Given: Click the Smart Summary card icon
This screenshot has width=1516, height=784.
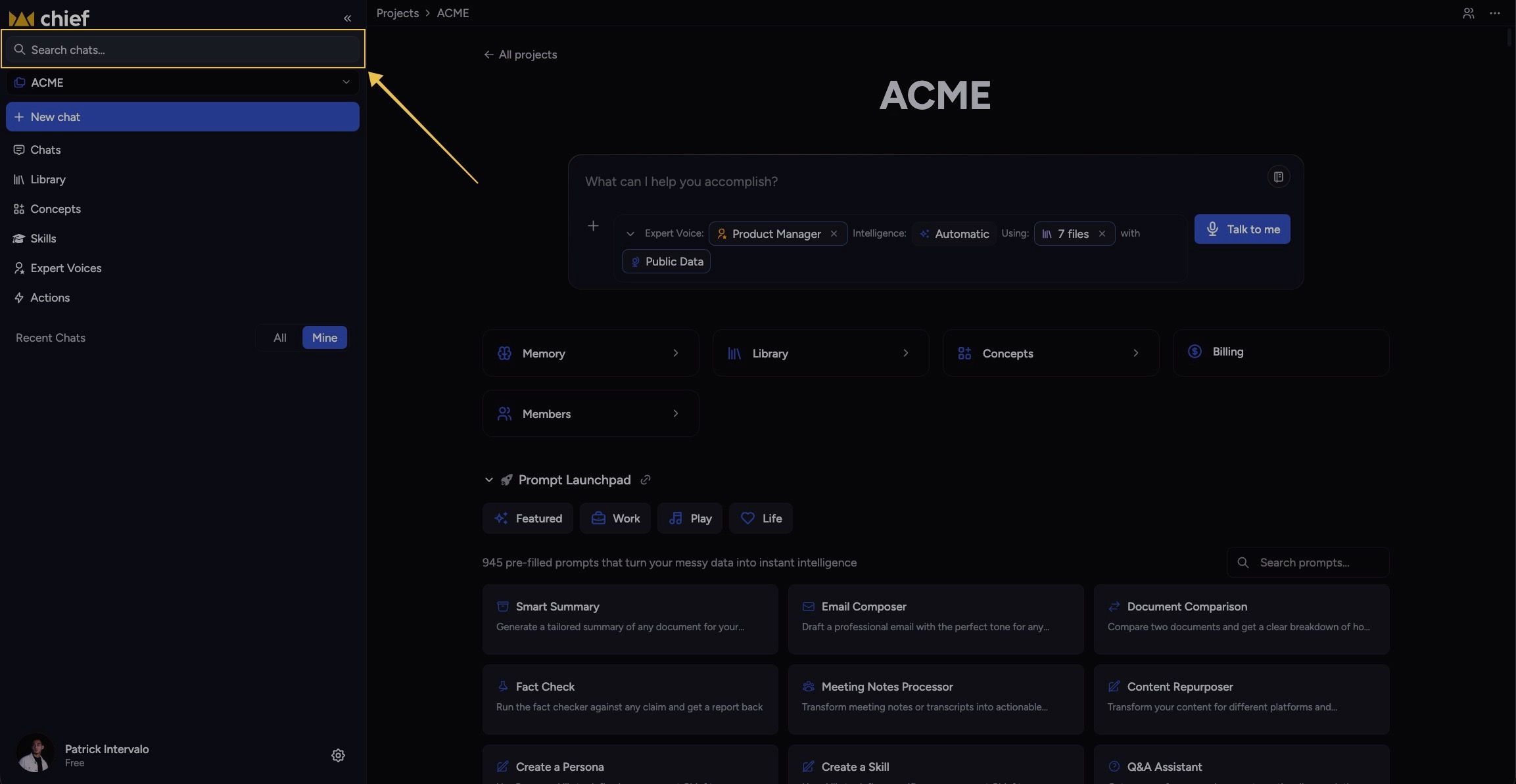Looking at the screenshot, I should pos(503,607).
